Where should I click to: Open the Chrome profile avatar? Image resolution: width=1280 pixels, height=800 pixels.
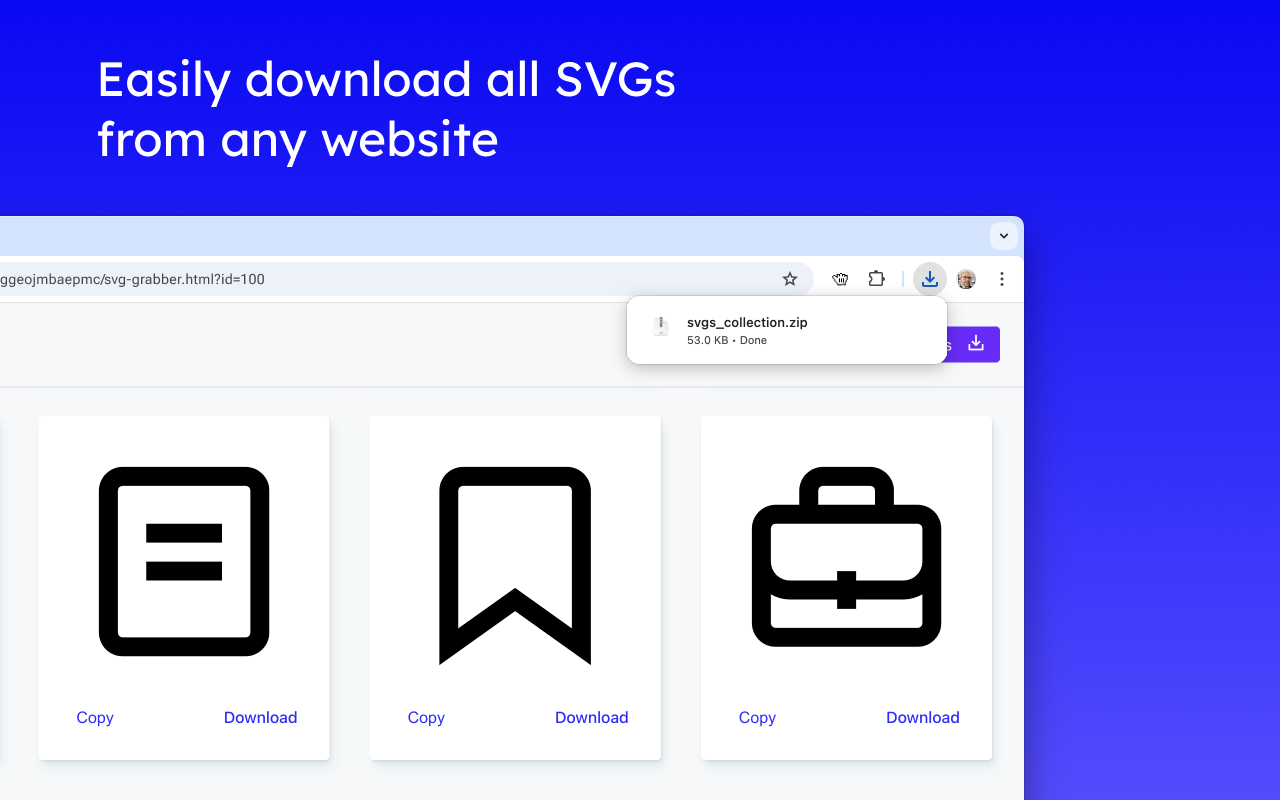pos(965,279)
